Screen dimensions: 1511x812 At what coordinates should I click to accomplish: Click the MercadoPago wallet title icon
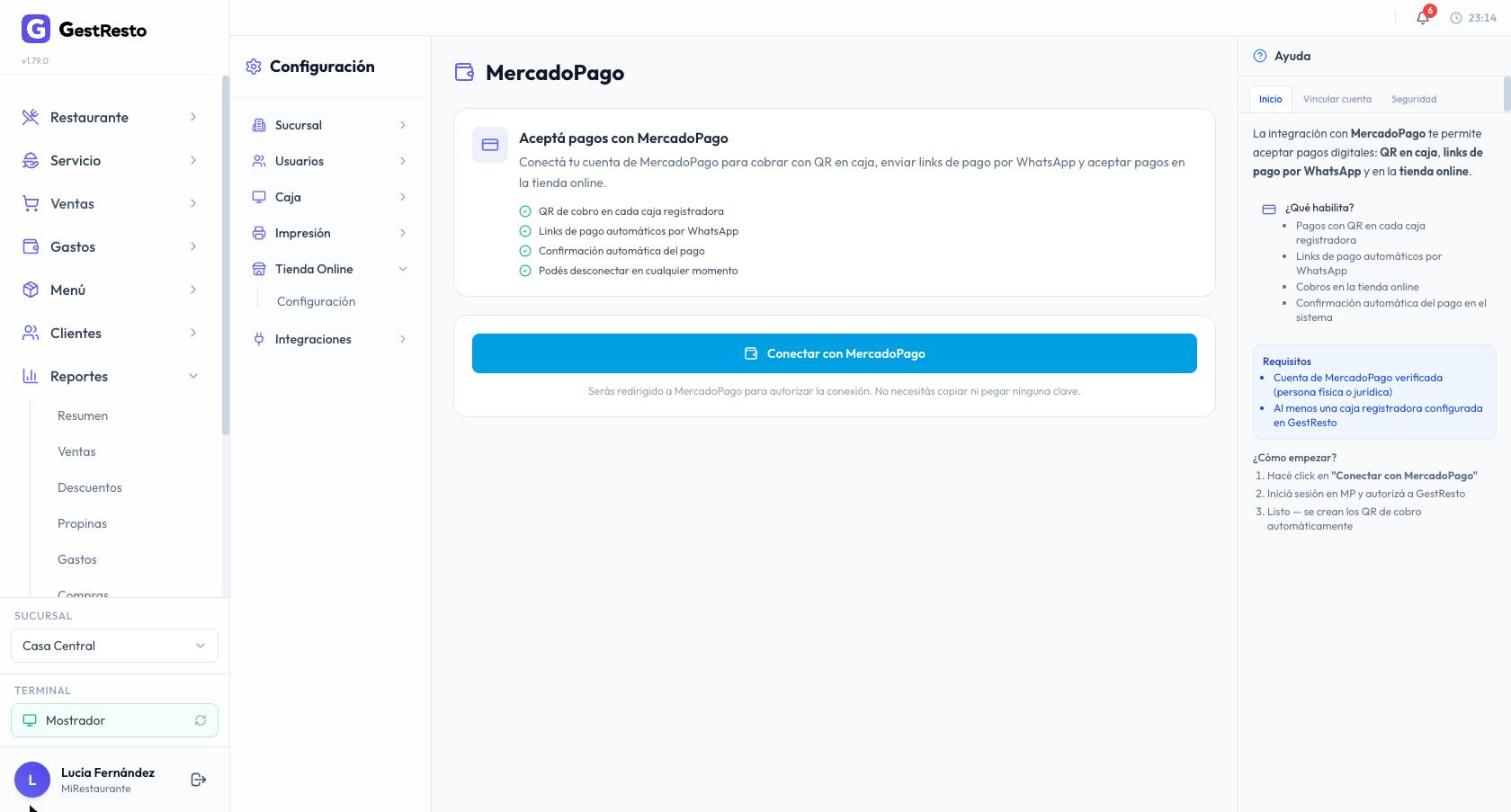pos(464,72)
